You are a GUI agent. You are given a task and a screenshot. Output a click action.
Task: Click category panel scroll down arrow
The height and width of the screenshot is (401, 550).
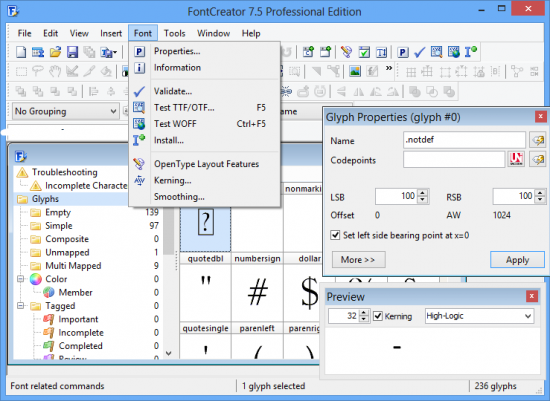coord(169,353)
